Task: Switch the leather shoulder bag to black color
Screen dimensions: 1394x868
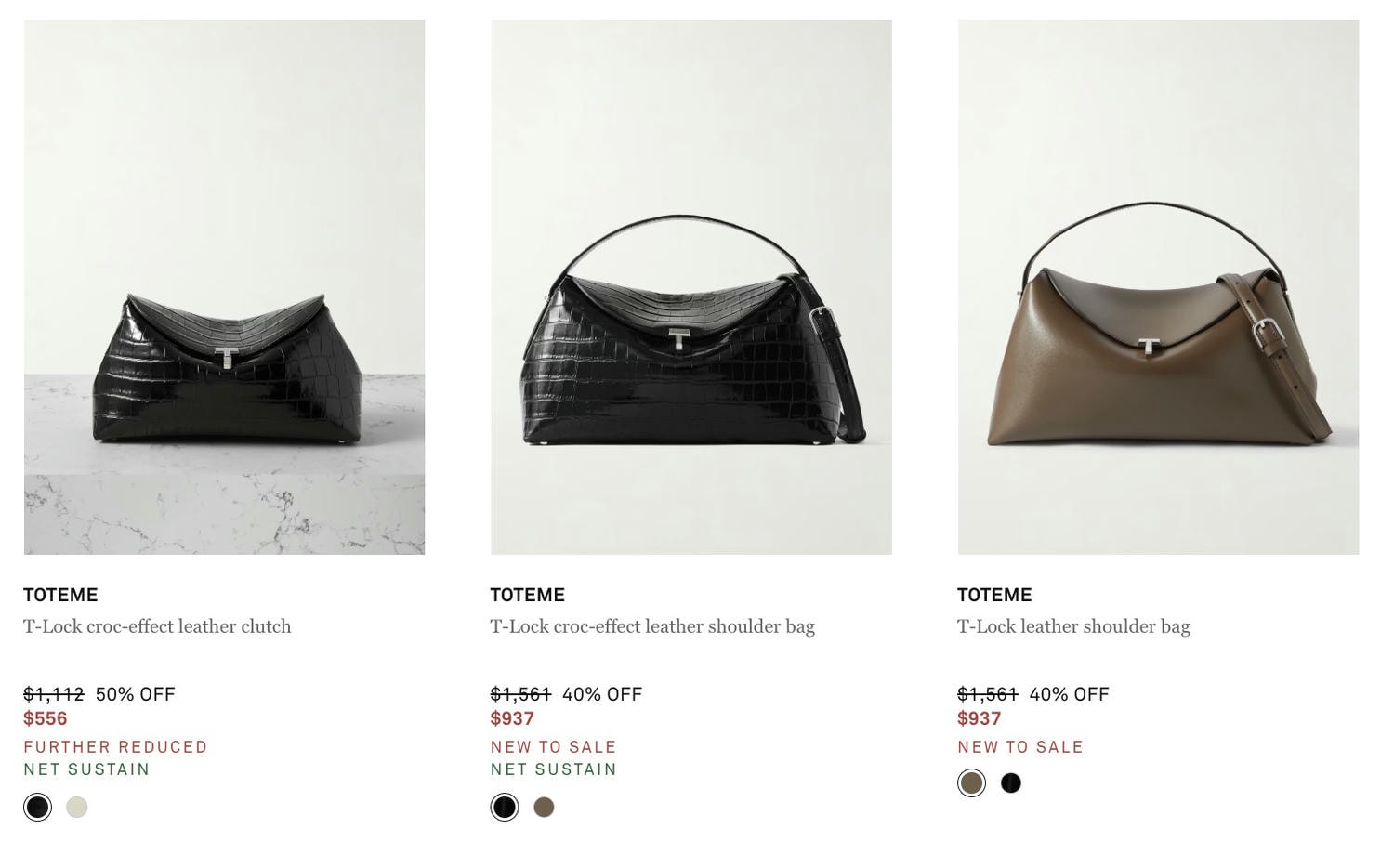Action: [x=1011, y=783]
